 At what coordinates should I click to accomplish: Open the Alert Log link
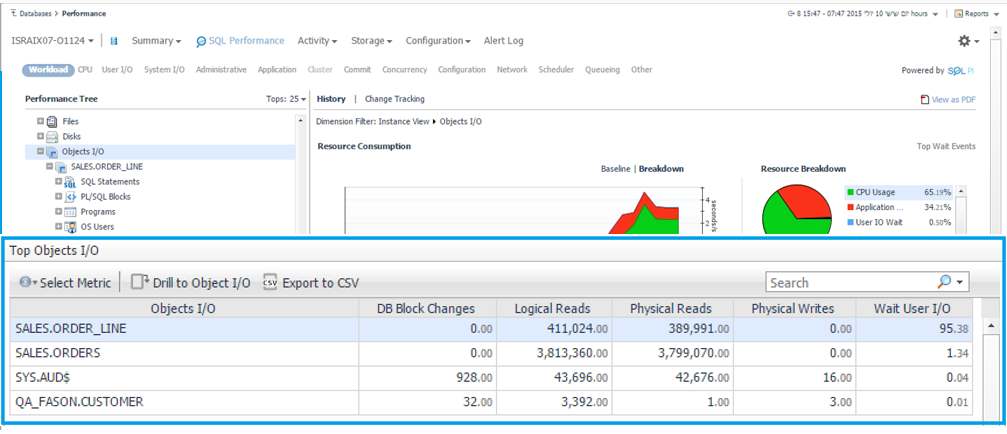pyautogui.click(x=503, y=41)
